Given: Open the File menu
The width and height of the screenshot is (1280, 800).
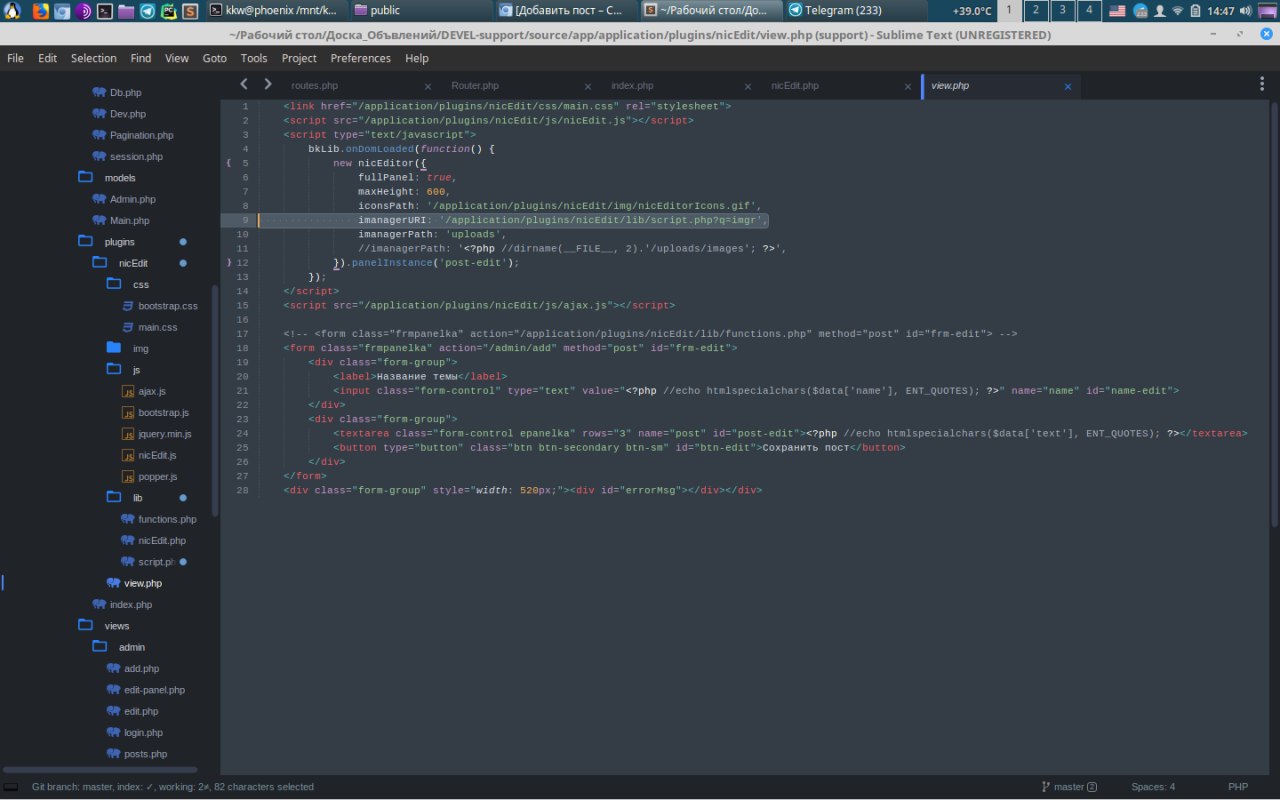Looking at the screenshot, I should 15,58.
